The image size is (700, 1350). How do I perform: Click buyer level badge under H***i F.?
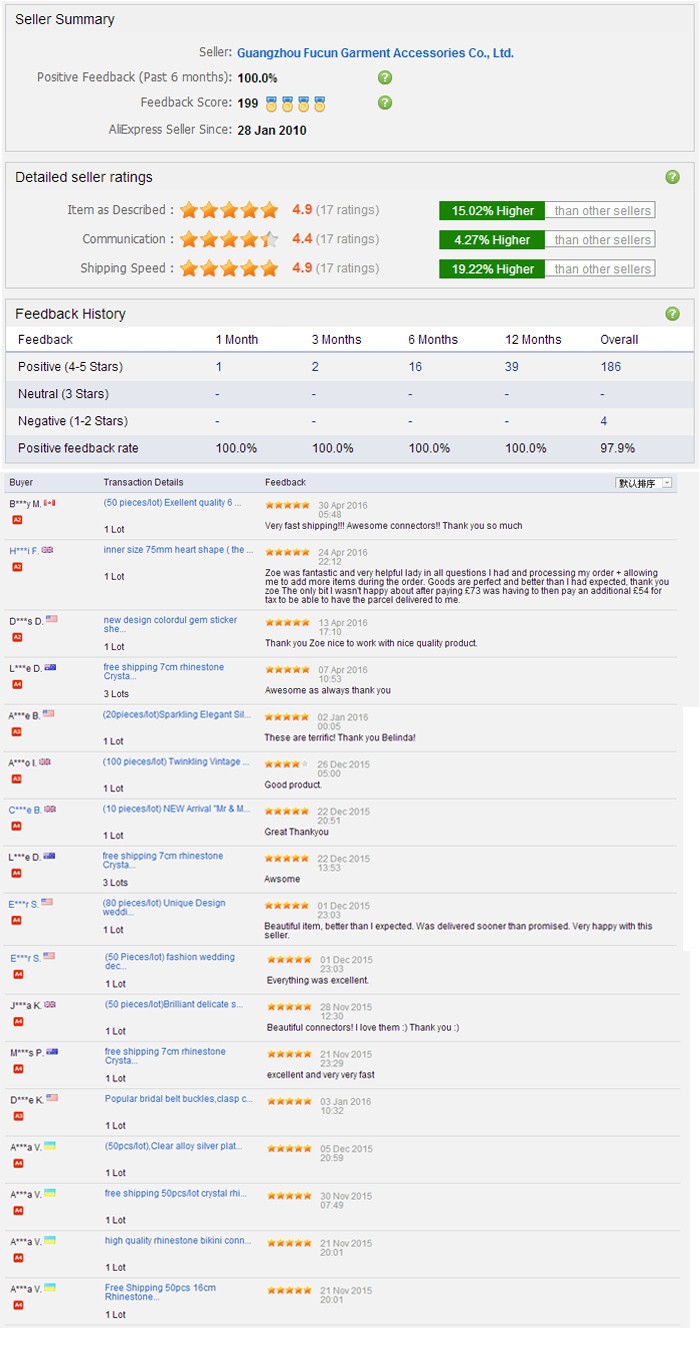coord(17,567)
